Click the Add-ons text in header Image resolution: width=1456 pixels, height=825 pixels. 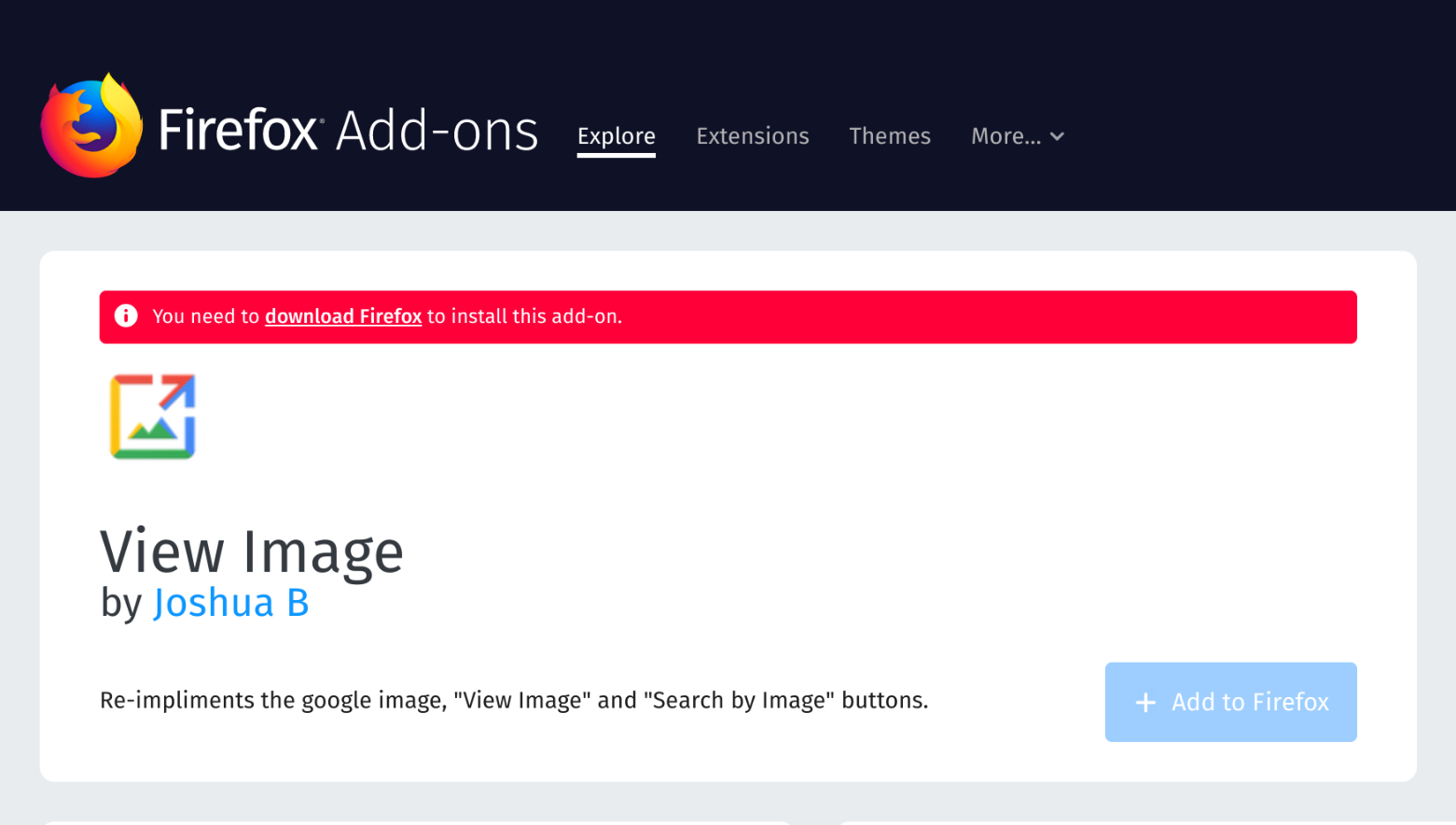pyautogui.click(x=437, y=130)
